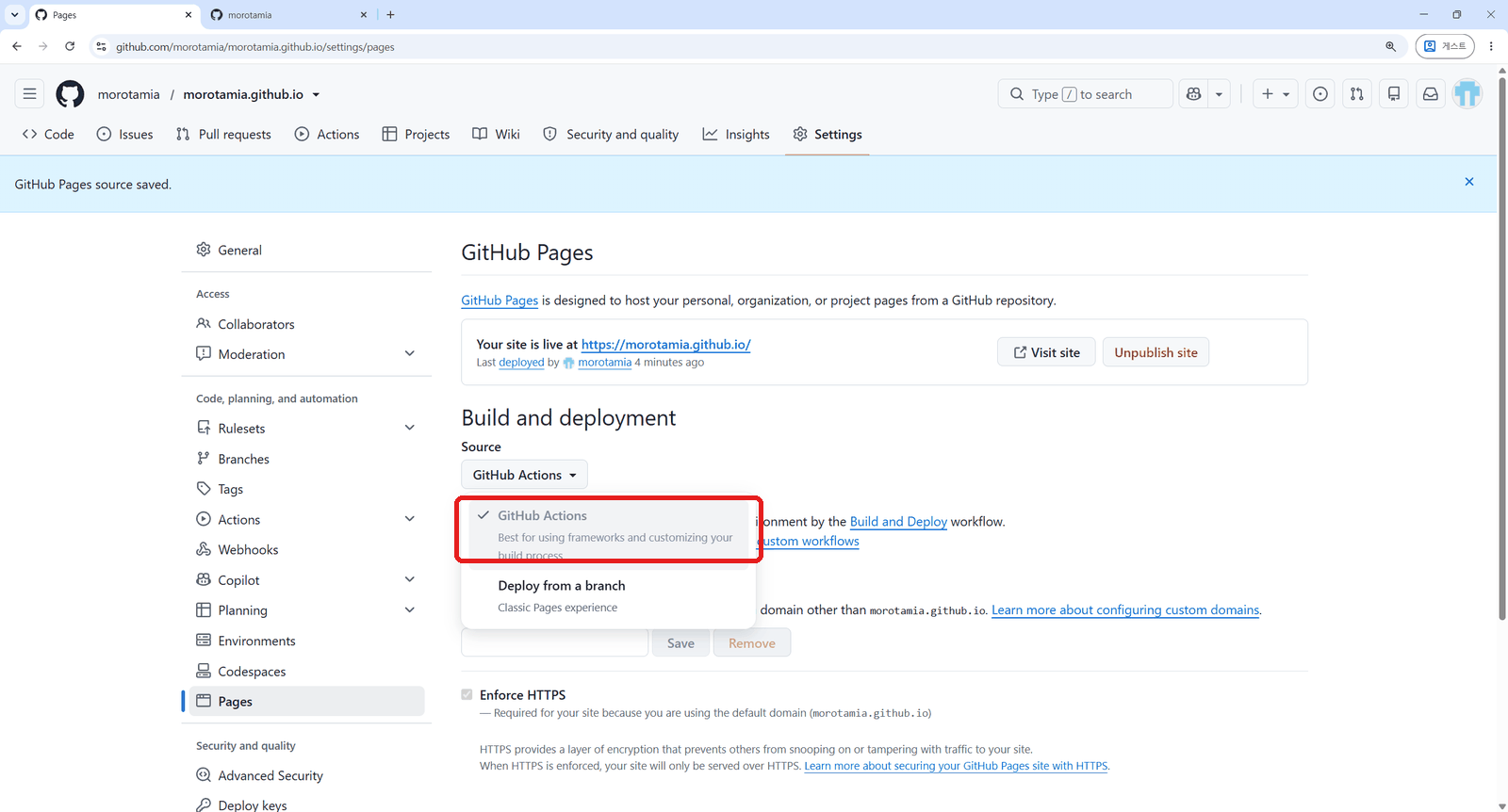Click the custom domain Remove button
1508x812 pixels.
[x=752, y=643]
